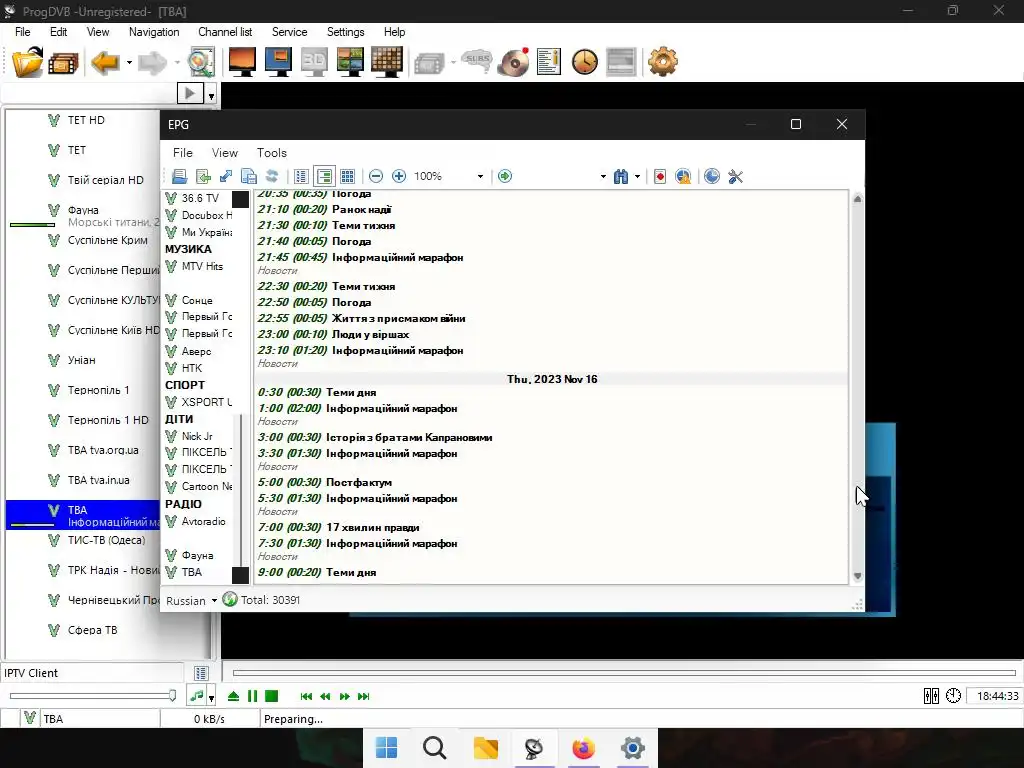The width and height of the screenshot is (1024, 768).
Task: Open Windows Start button
Action: coord(387,748)
